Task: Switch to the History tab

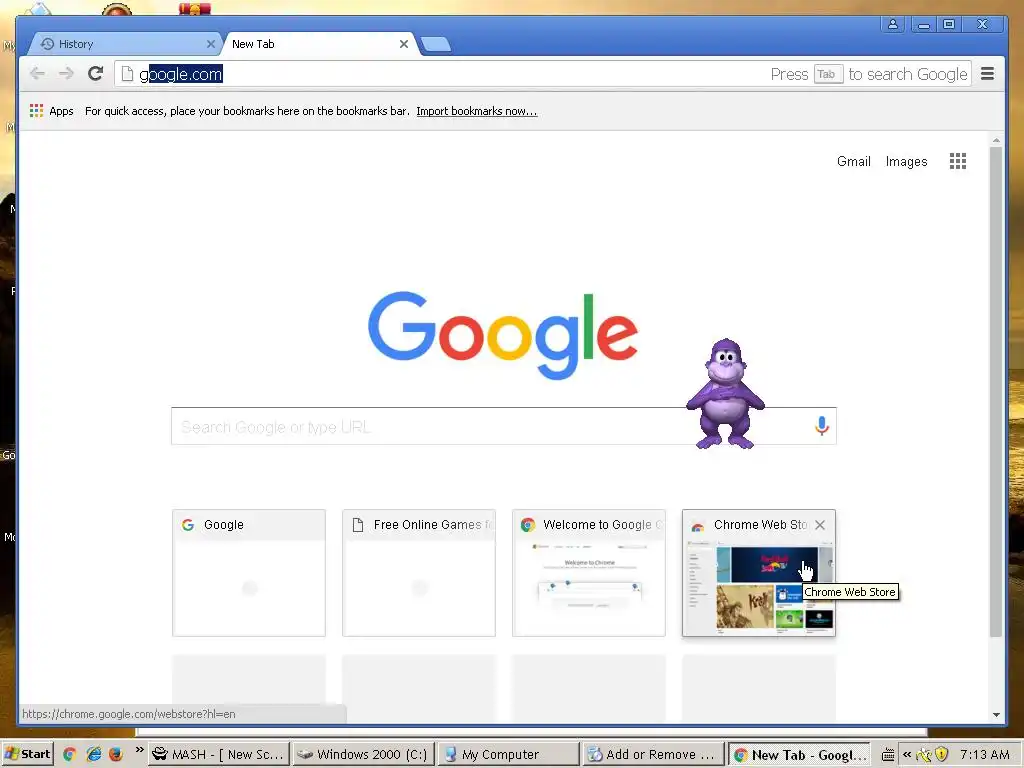Action: 124,44
